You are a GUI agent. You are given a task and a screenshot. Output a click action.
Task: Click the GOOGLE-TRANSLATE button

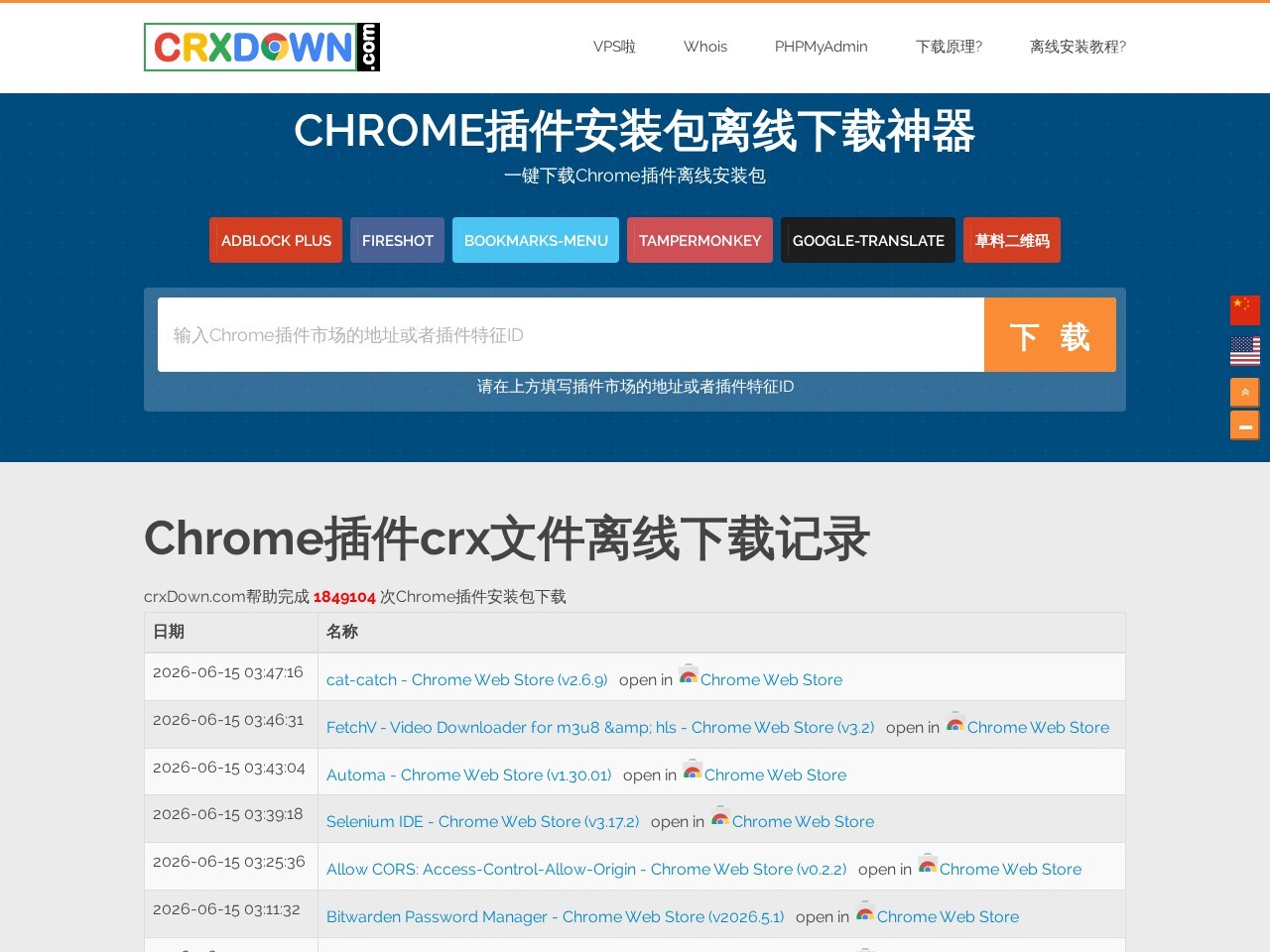pos(868,240)
